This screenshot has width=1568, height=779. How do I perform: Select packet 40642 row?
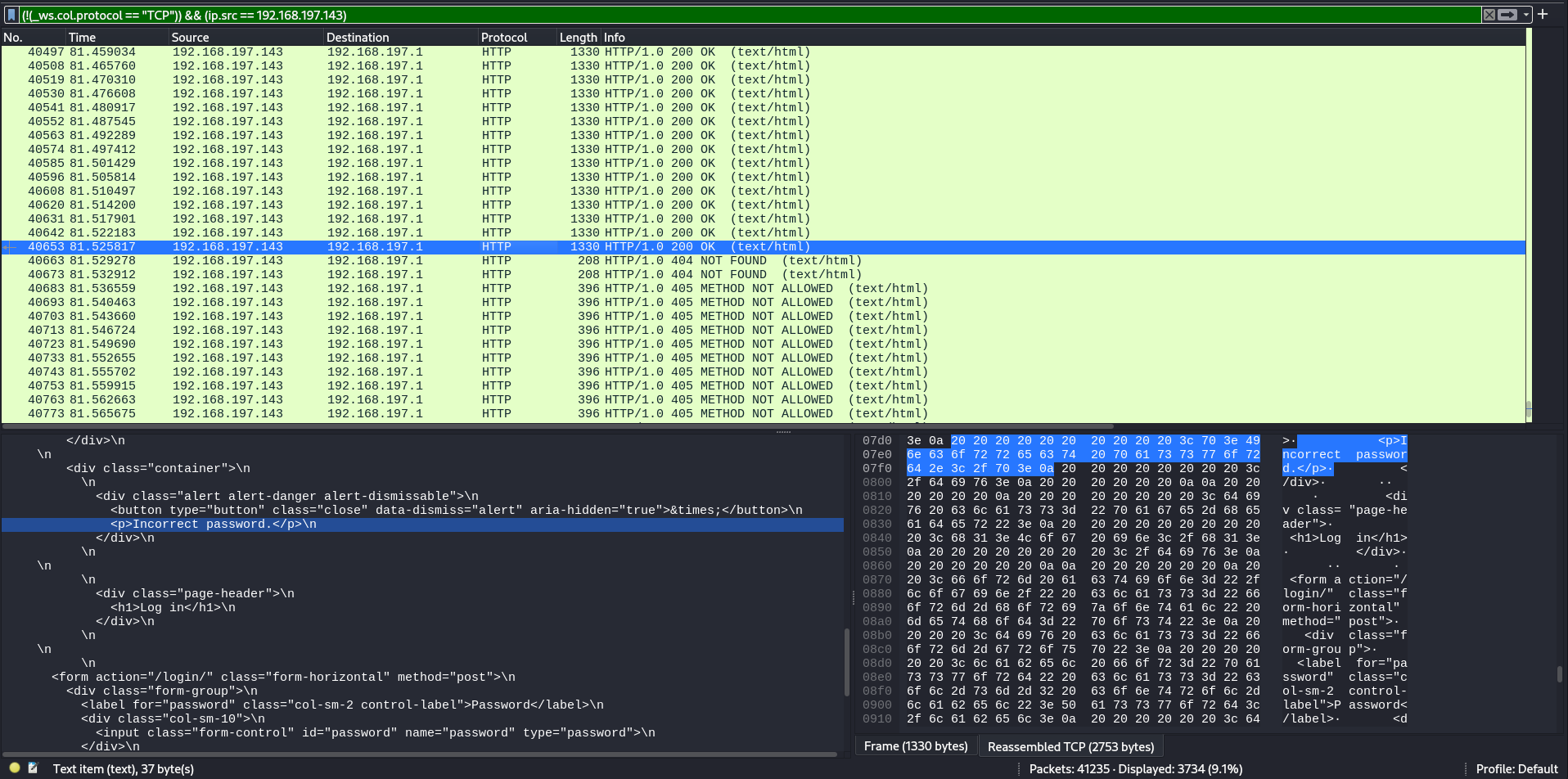(763, 232)
